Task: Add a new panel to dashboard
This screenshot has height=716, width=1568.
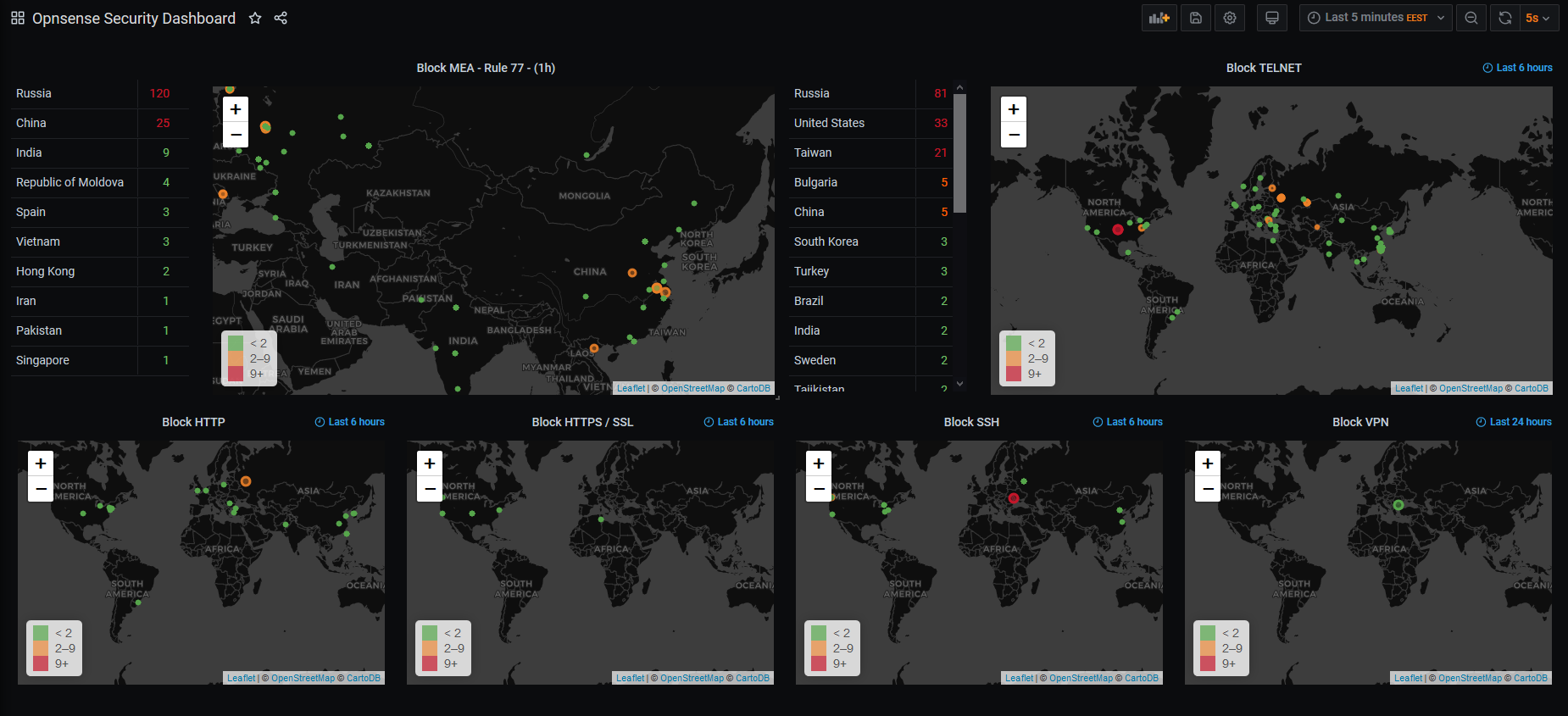Action: [x=1159, y=18]
